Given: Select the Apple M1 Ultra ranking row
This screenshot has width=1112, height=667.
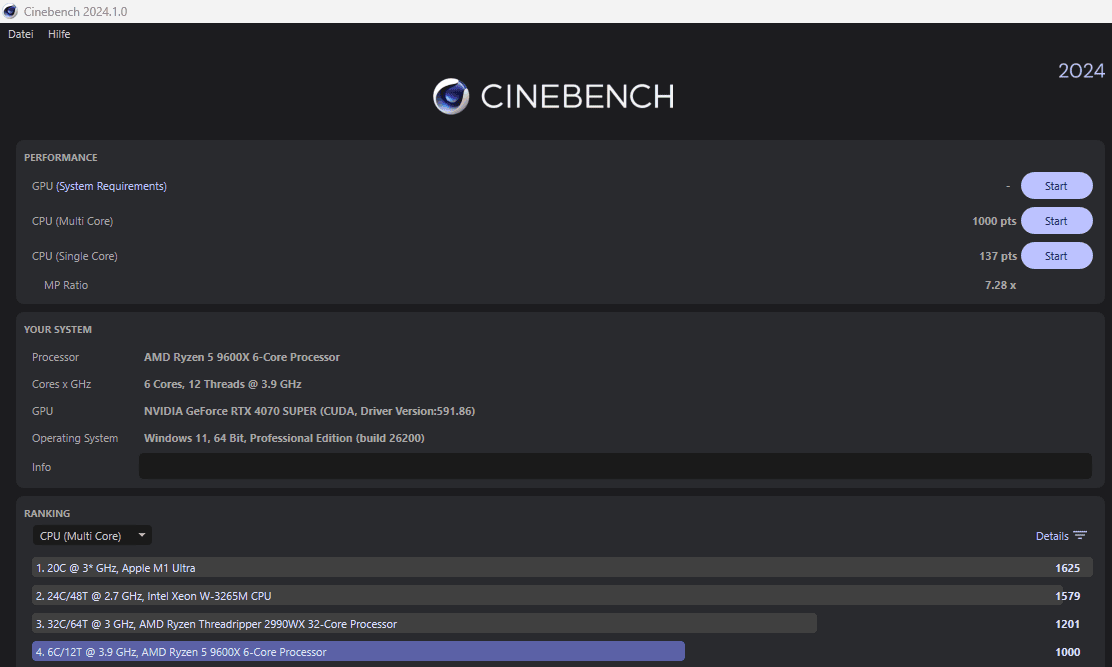Looking at the screenshot, I should coord(562,568).
